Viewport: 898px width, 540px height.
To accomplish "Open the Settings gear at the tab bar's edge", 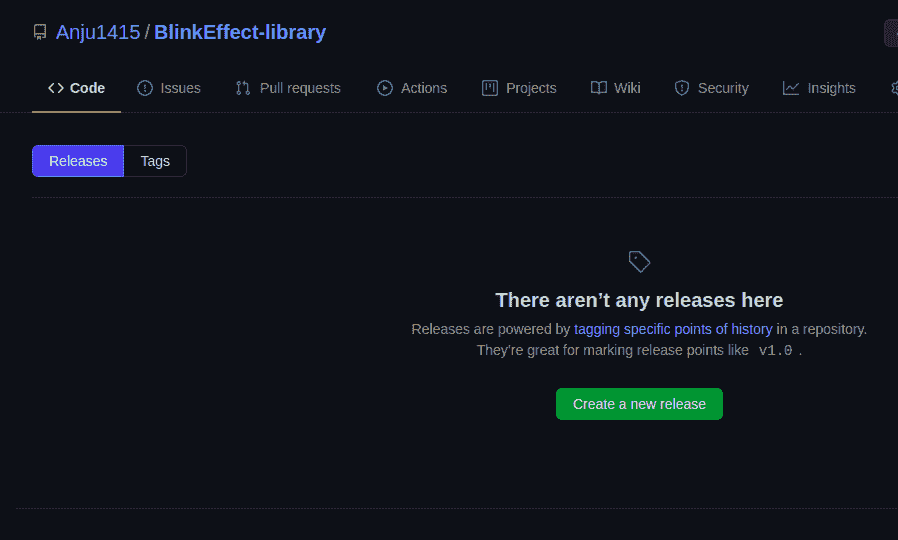I will pyautogui.click(x=894, y=88).
